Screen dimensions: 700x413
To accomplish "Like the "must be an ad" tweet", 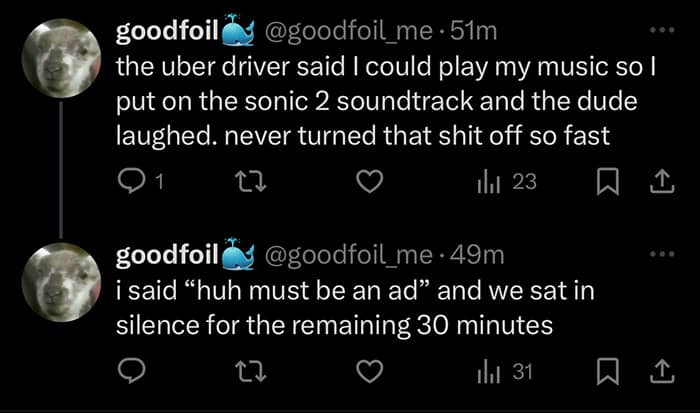I will coord(371,372).
